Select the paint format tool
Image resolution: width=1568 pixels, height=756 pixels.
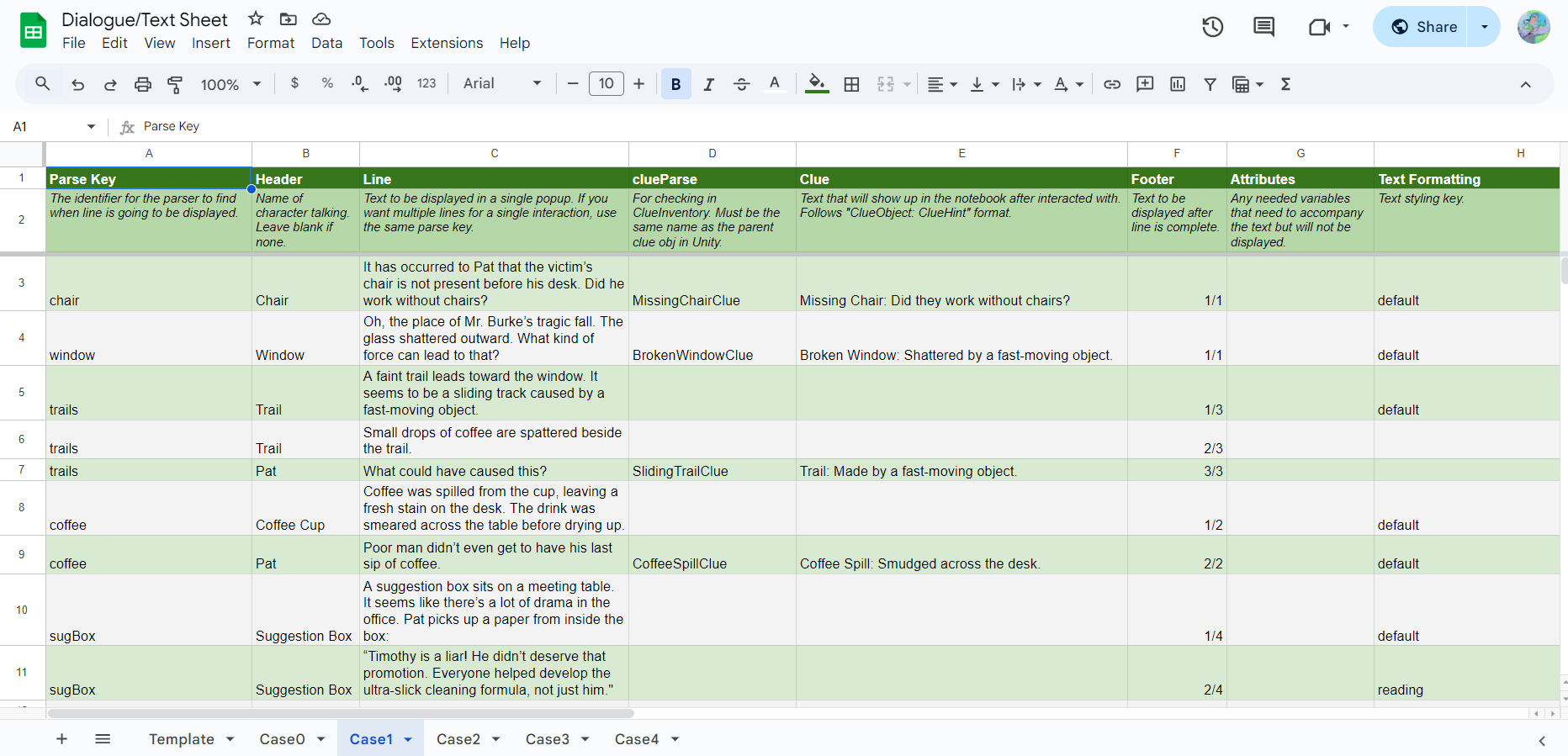(175, 84)
